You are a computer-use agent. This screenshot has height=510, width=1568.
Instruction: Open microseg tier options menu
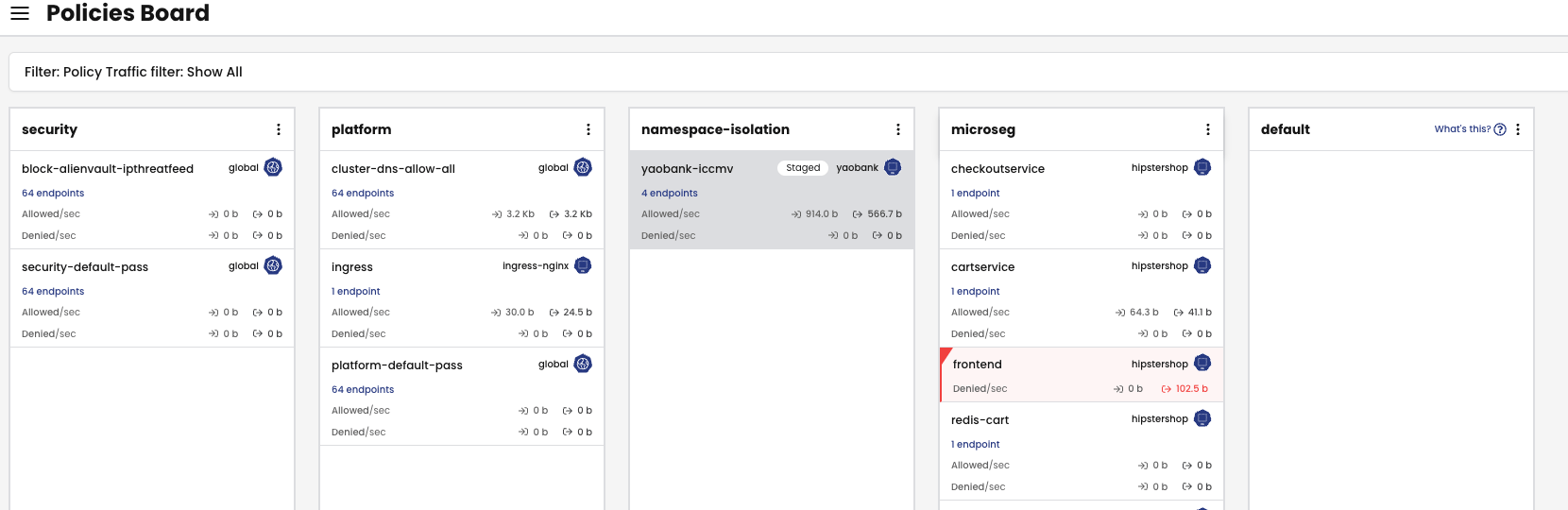click(x=1208, y=129)
